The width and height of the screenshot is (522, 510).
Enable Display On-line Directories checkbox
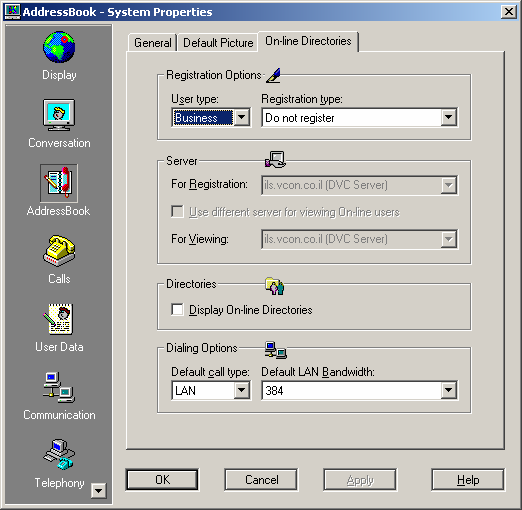click(177, 309)
